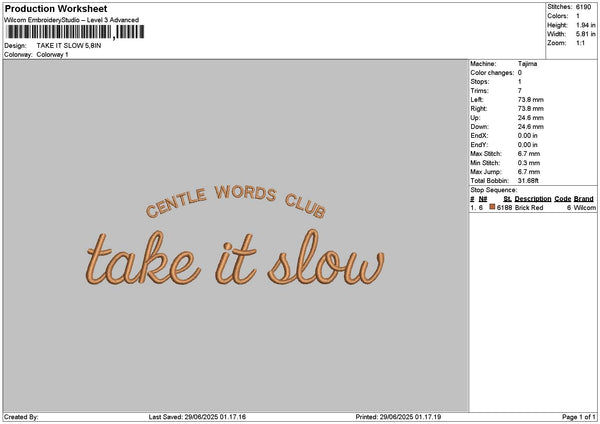The image size is (600, 424).
Task: Click the 'Trims:' label
Action: (x=479, y=91)
